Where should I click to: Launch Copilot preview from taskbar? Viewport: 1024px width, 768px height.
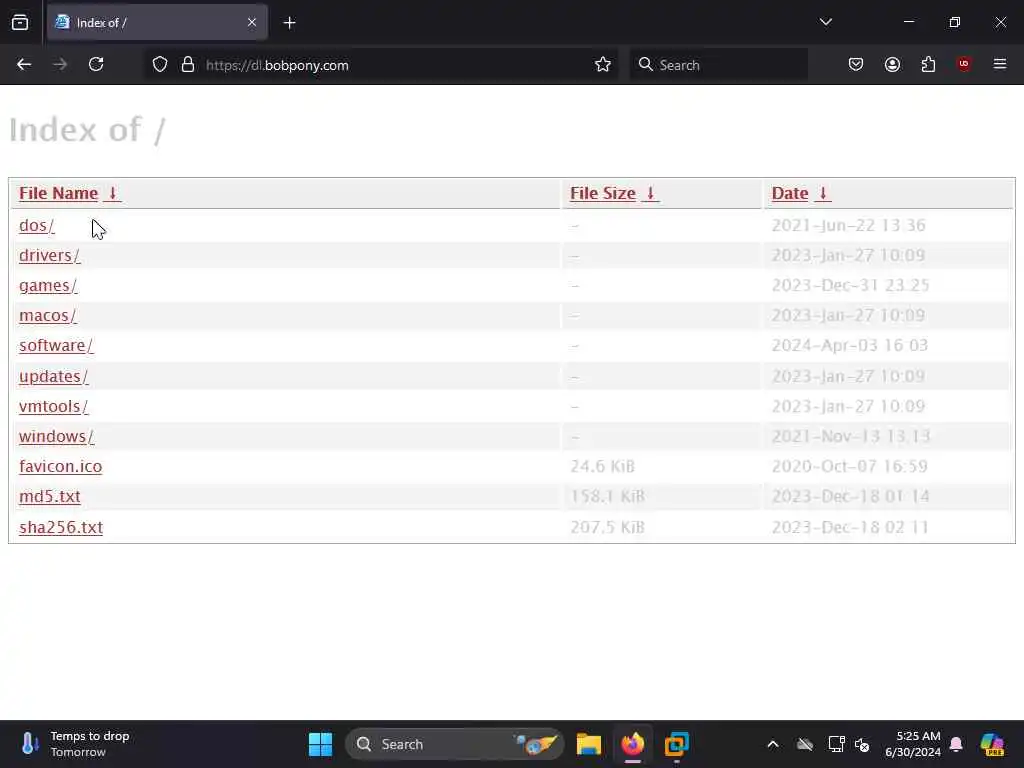coord(992,744)
